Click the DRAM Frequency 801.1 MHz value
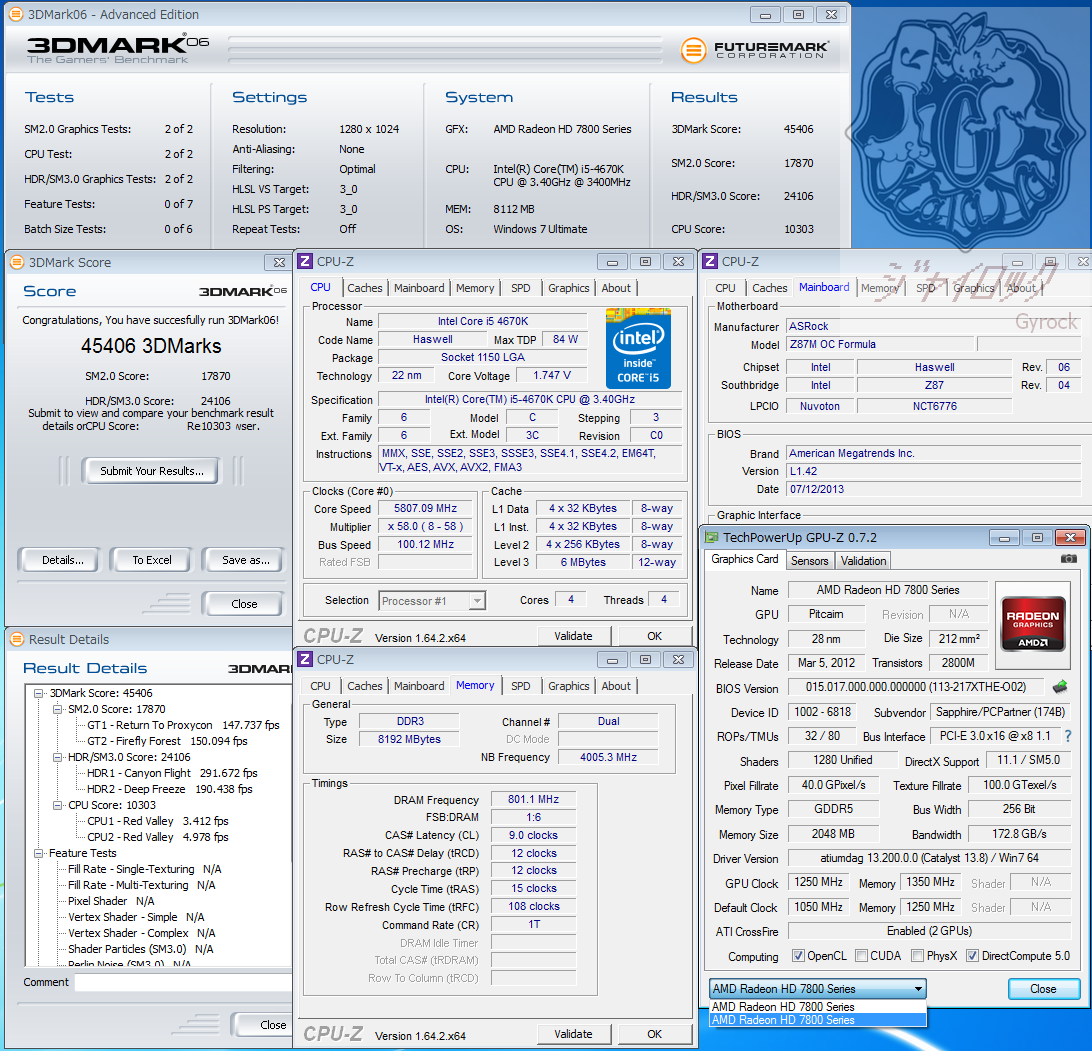The image size is (1092, 1051). [x=533, y=799]
